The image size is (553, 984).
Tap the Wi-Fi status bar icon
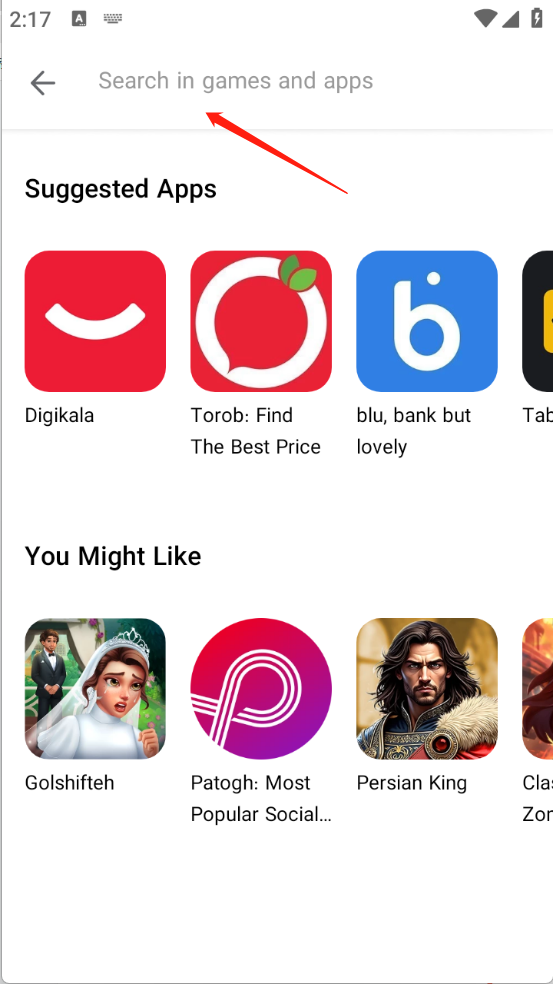click(486, 18)
